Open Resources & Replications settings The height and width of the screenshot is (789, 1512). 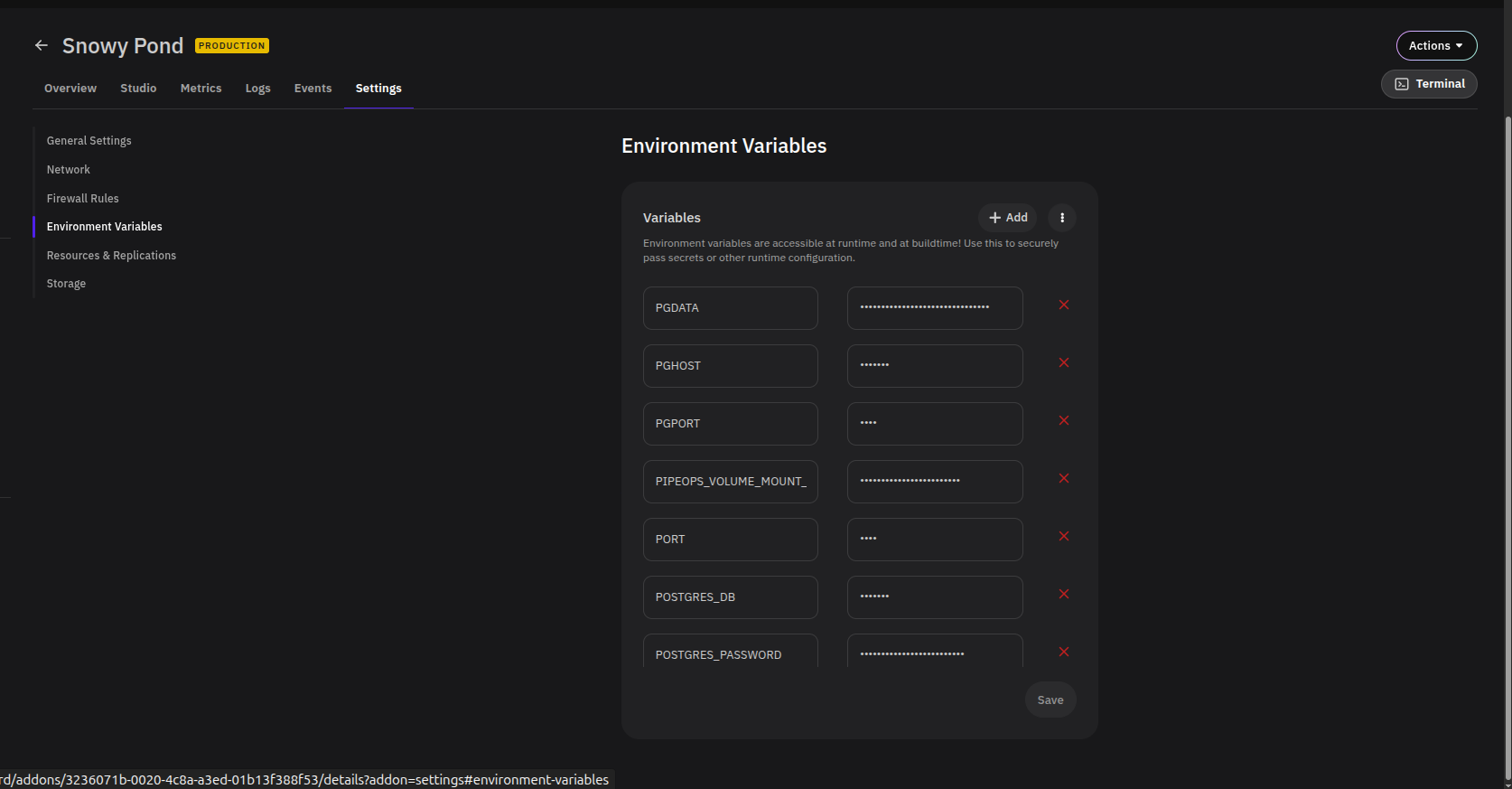pos(112,256)
